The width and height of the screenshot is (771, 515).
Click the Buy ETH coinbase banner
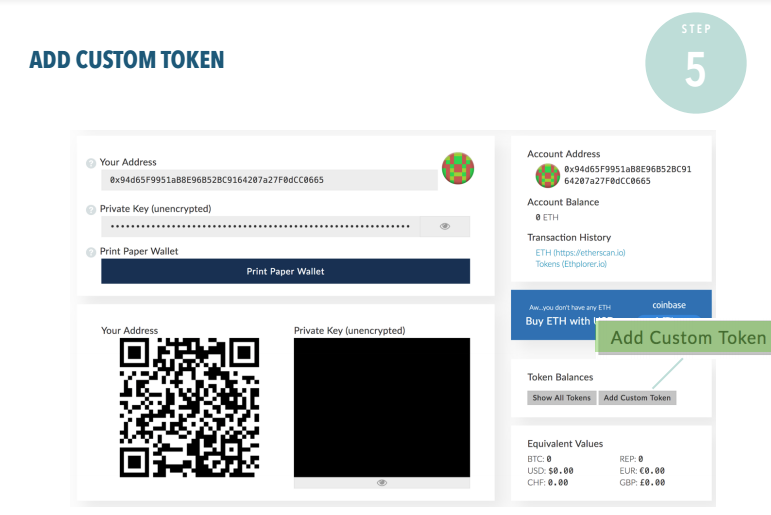tap(611, 315)
